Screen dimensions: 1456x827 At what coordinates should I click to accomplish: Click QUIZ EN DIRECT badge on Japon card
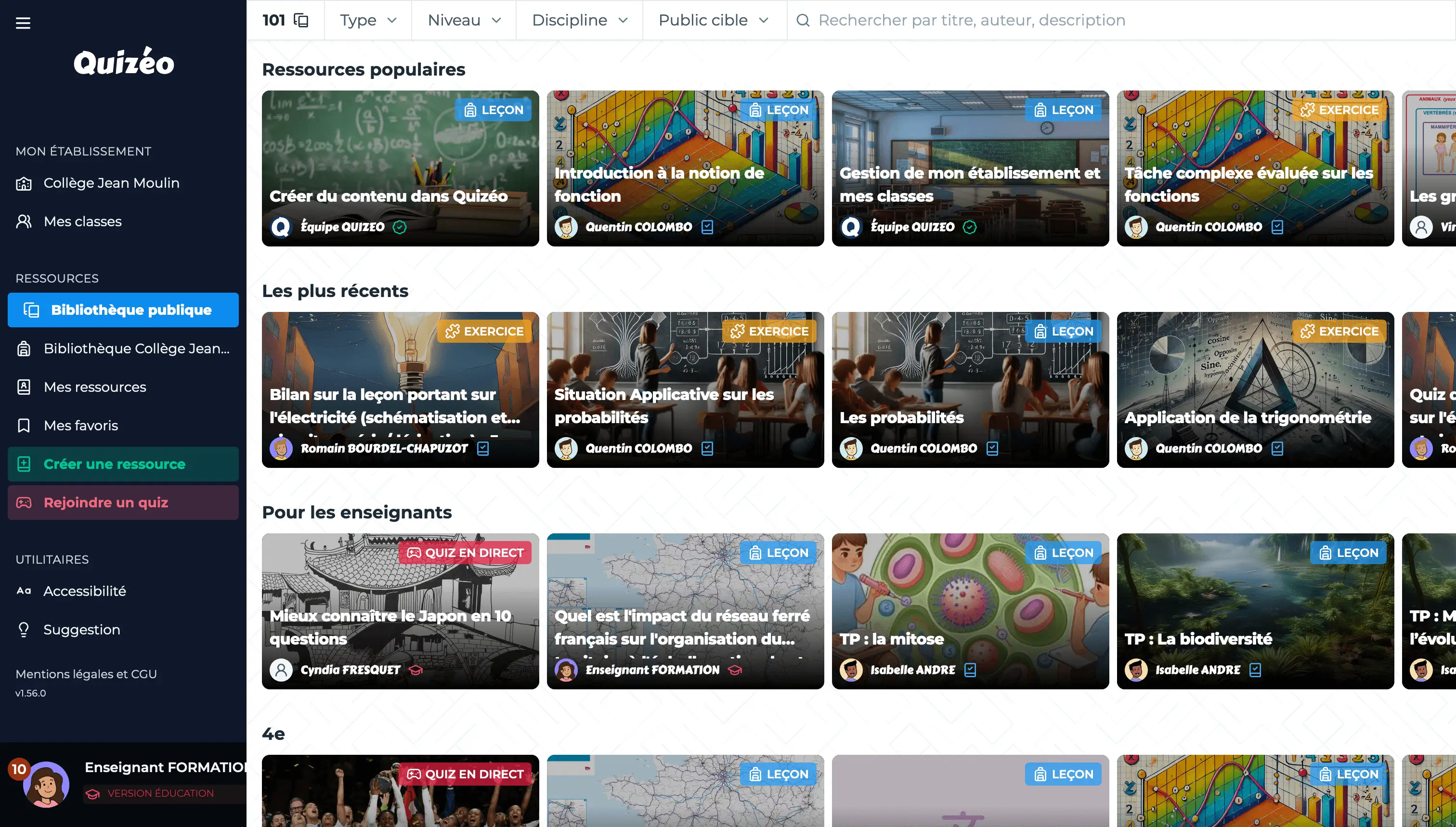click(x=465, y=553)
